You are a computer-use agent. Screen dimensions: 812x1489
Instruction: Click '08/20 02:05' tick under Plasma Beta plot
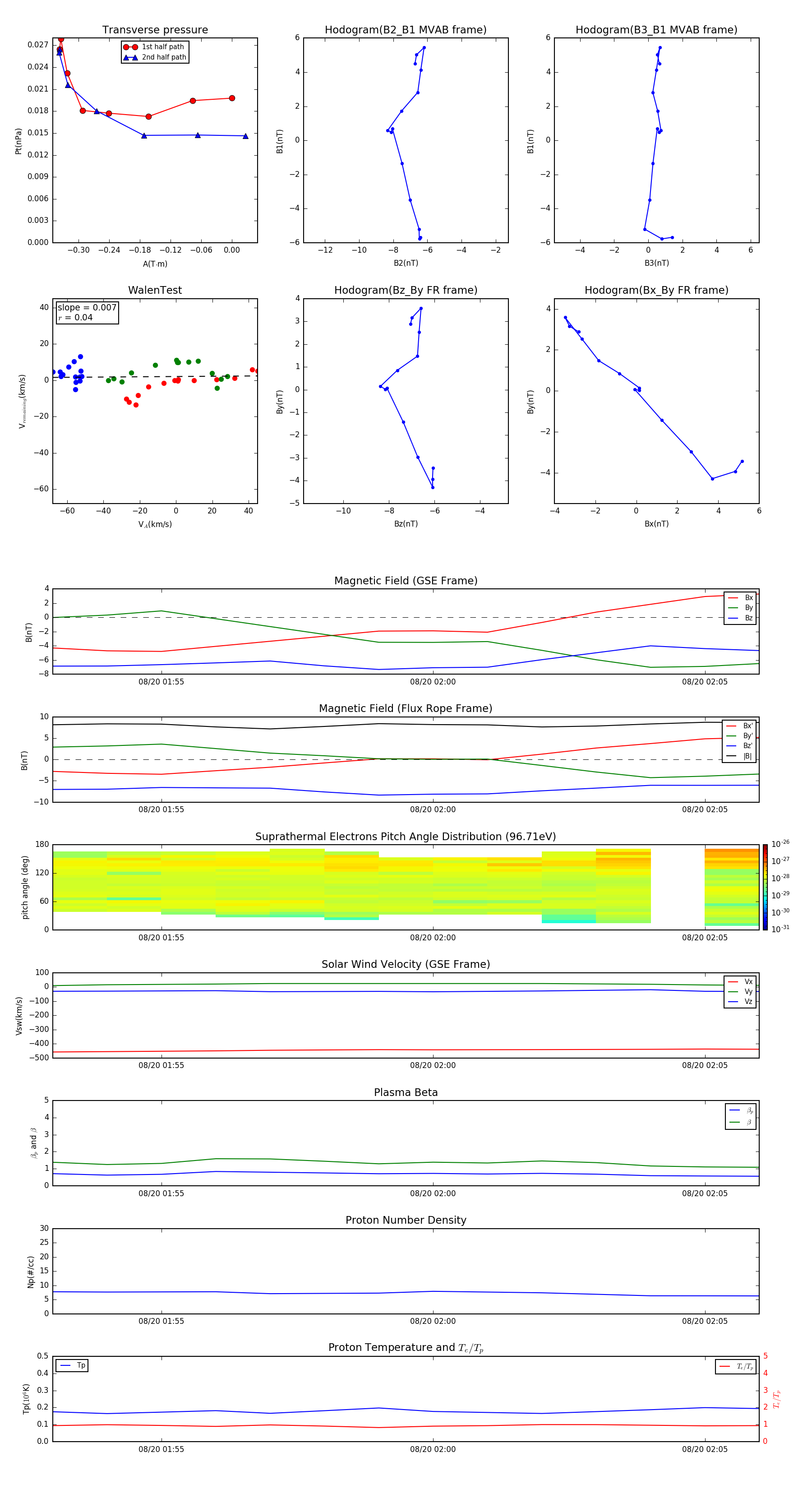[705, 1193]
